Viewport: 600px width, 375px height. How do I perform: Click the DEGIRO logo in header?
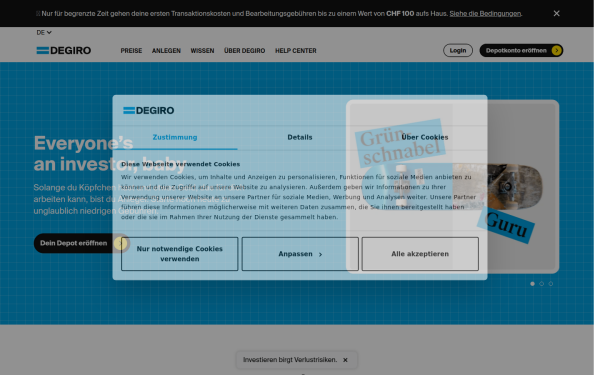pyautogui.click(x=64, y=51)
